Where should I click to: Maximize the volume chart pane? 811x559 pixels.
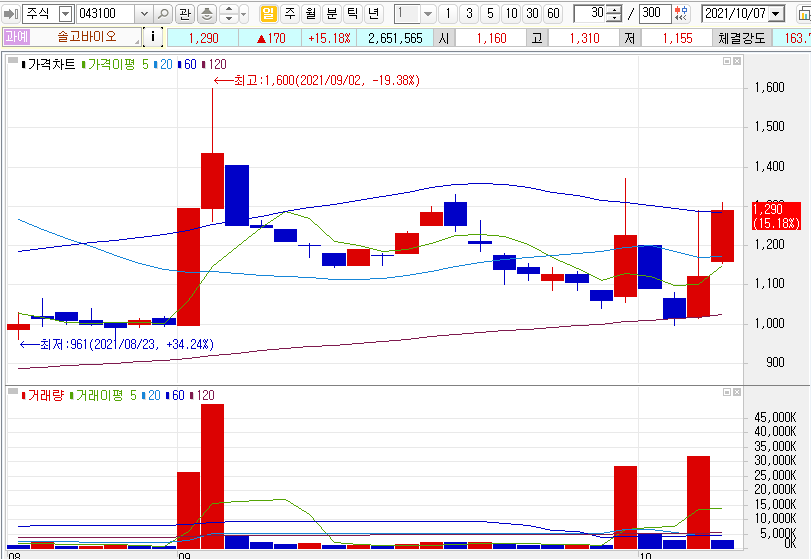point(727,392)
